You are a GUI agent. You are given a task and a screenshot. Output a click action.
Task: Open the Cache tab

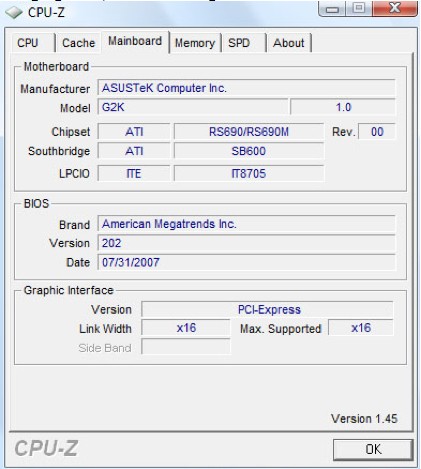pos(78,43)
